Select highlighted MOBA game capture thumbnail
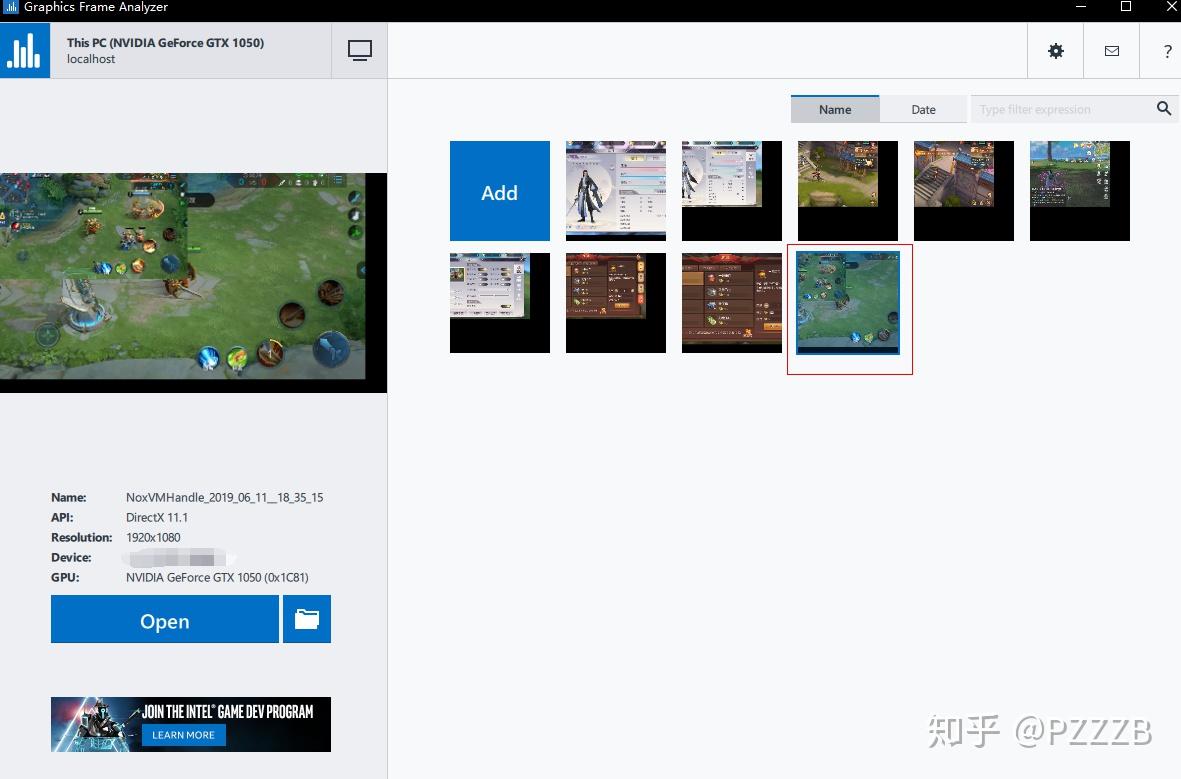1181x779 pixels. [848, 303]
